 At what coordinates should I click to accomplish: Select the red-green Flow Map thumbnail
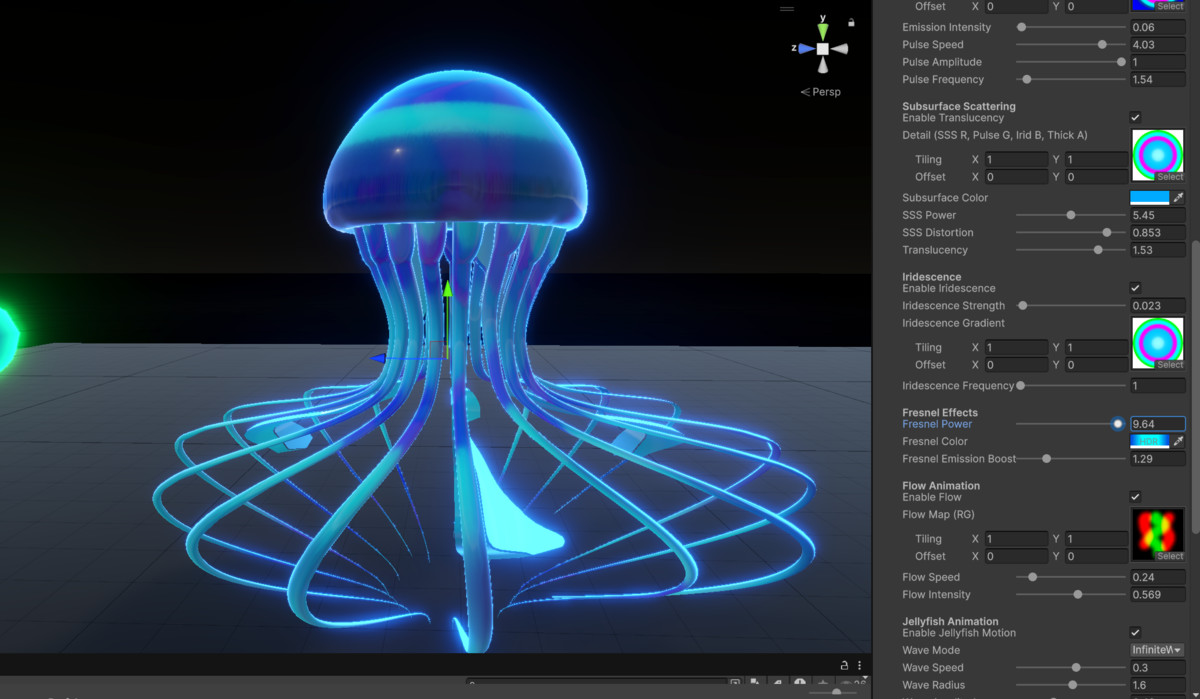coord(1158,534)
